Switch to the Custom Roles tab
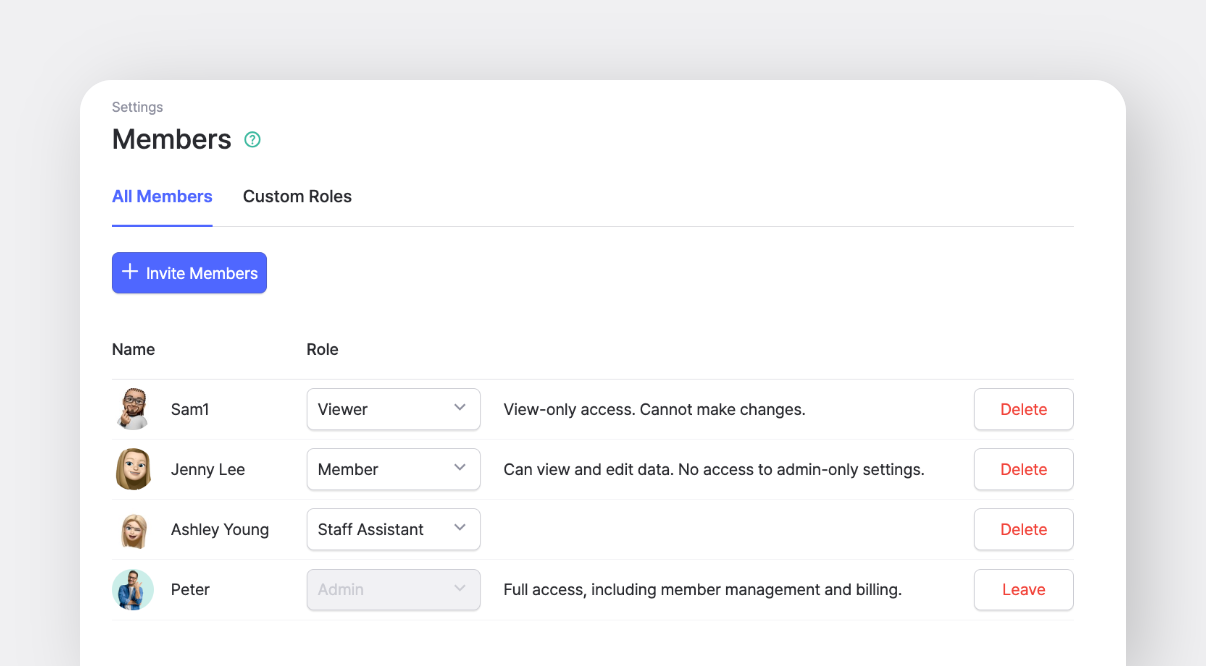1206x666 pixels. pos(297,196)
